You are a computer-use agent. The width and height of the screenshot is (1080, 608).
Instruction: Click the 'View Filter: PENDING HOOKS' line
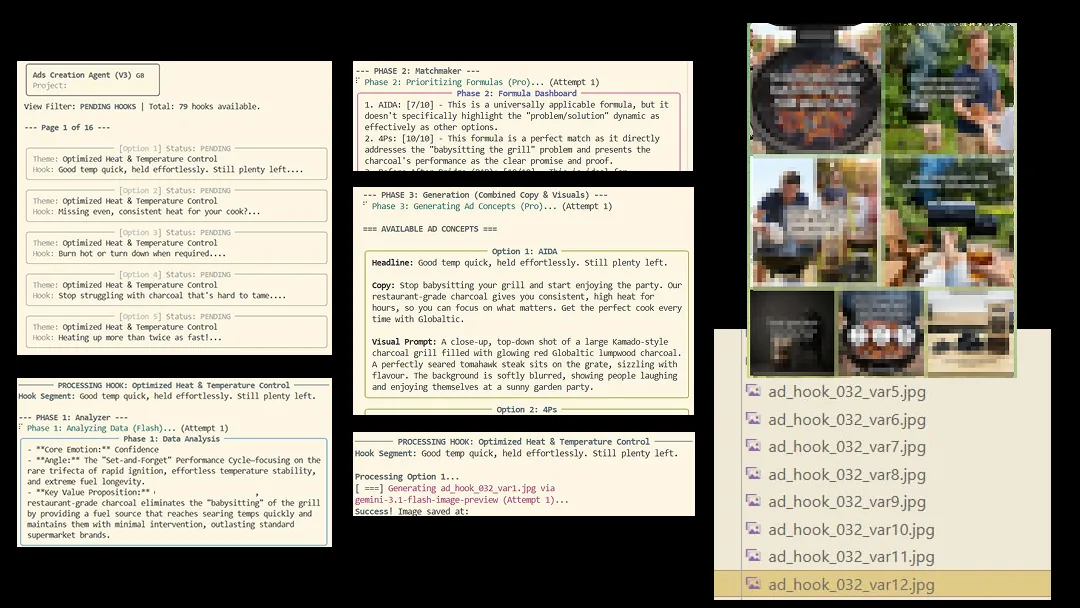pos(142,107)
